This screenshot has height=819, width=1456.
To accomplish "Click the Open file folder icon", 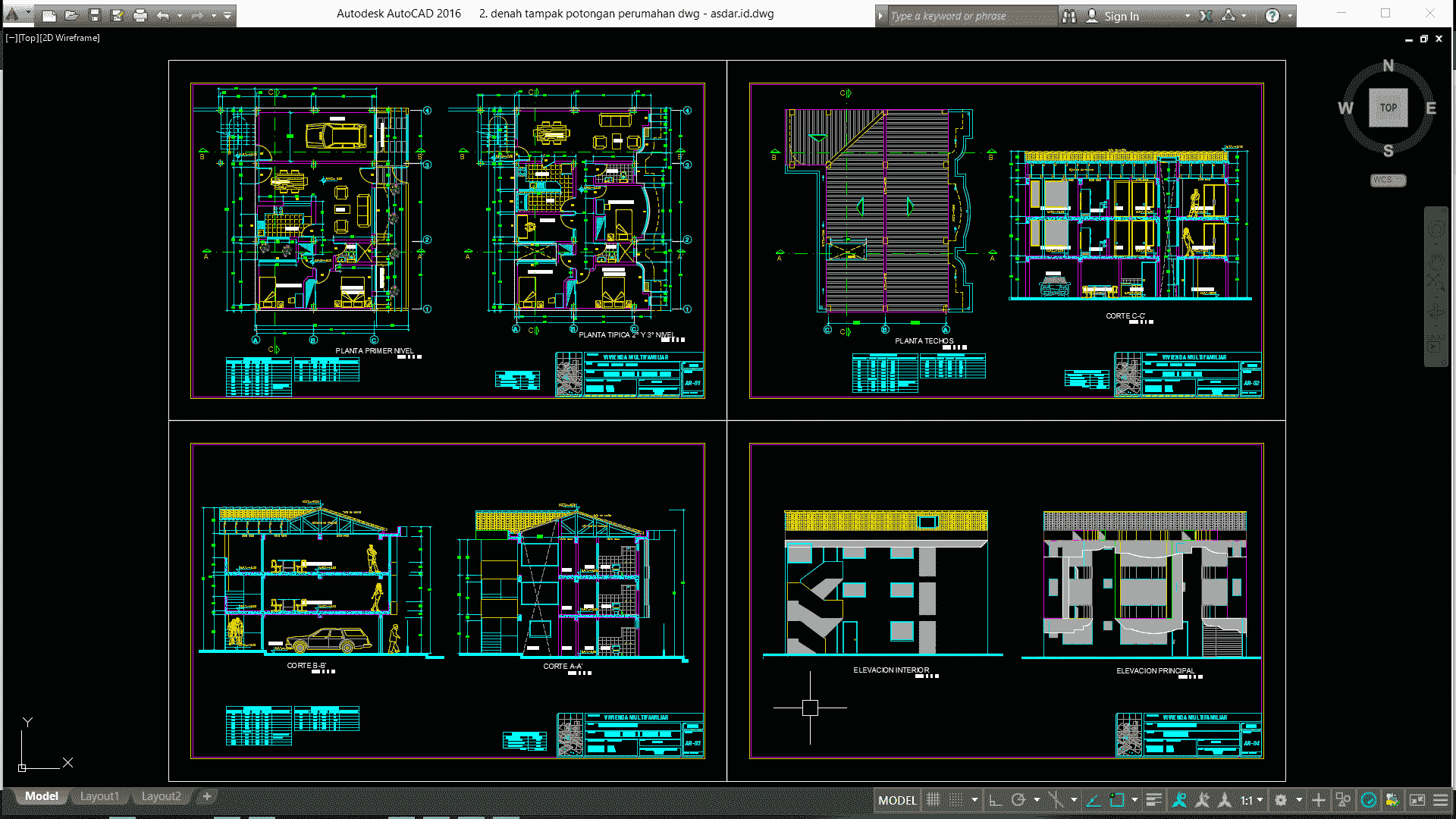I will pyautogui.click(x=71, y=15).
